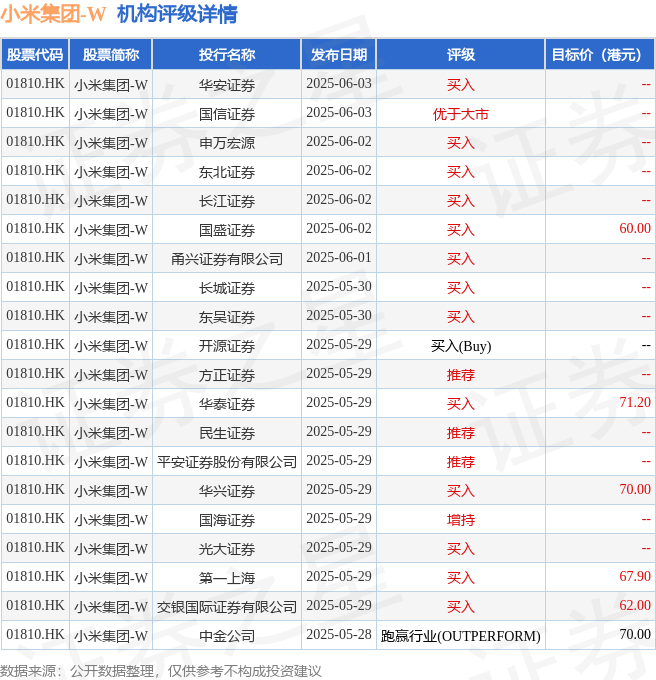Click 第一上海 broker name
This screenshot has height=680, width=656.
pos(227,578)
